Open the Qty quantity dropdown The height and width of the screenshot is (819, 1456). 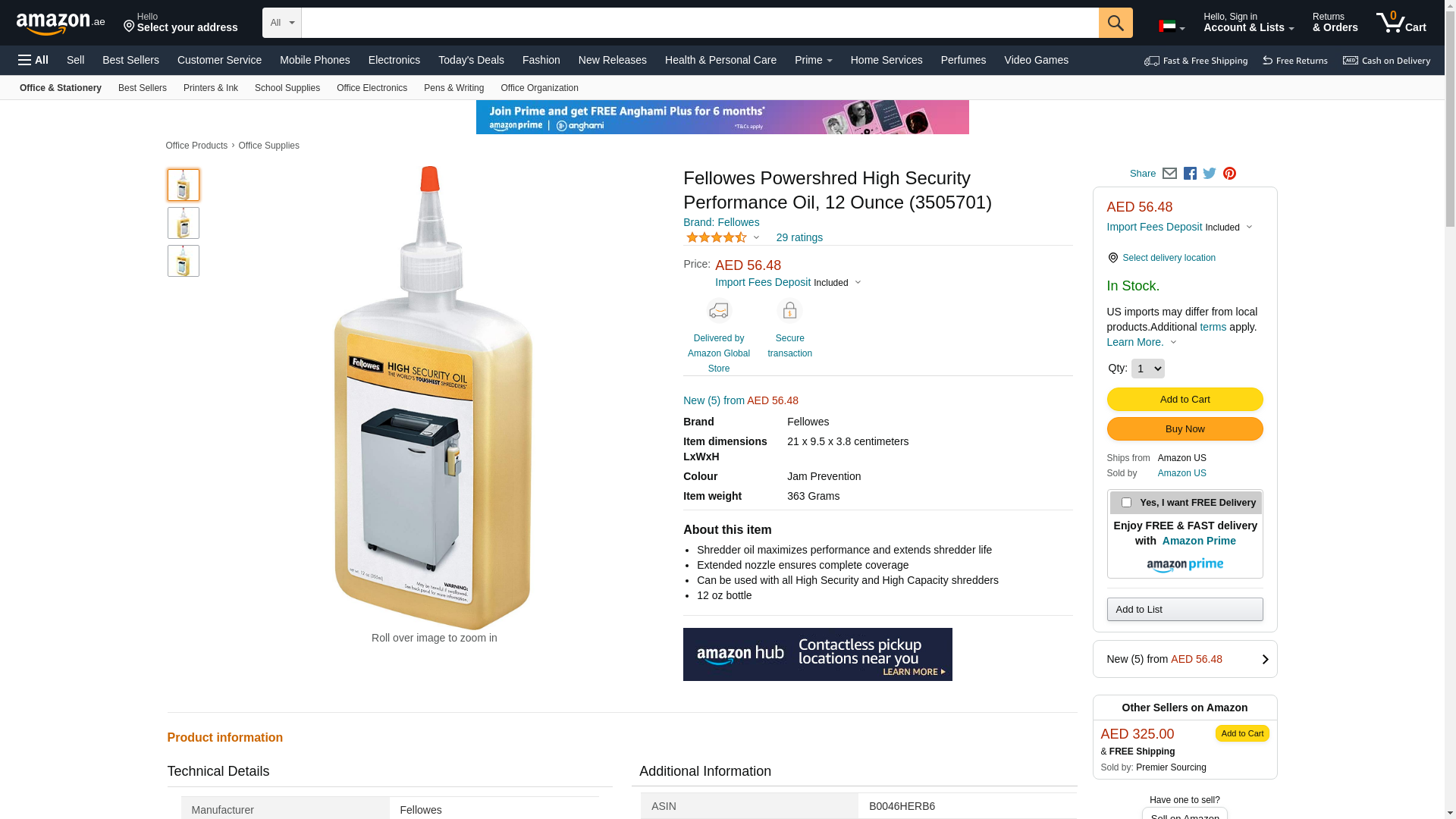coord(1147,369)
